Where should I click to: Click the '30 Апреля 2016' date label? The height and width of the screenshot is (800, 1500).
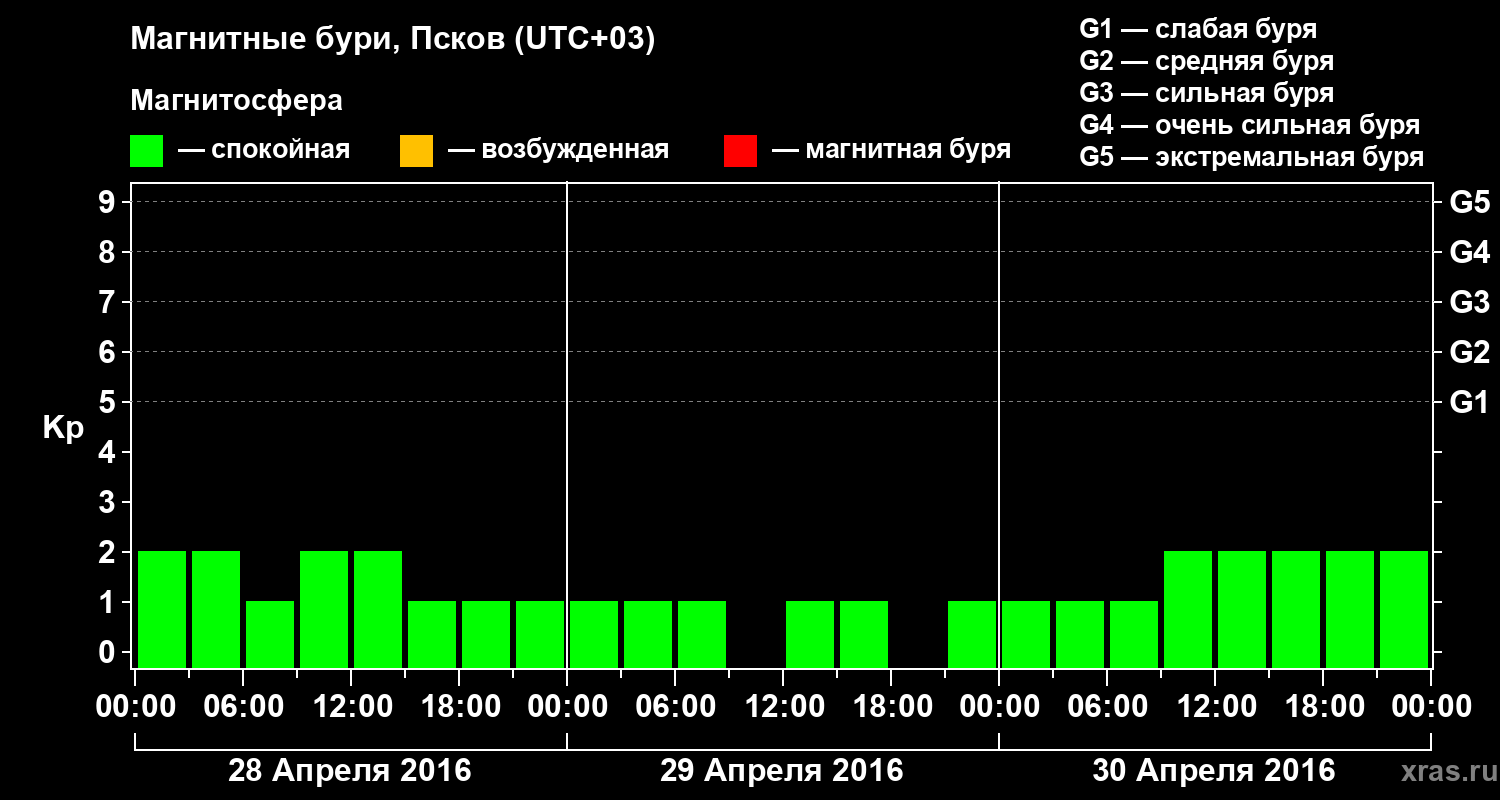[1214, 771]
